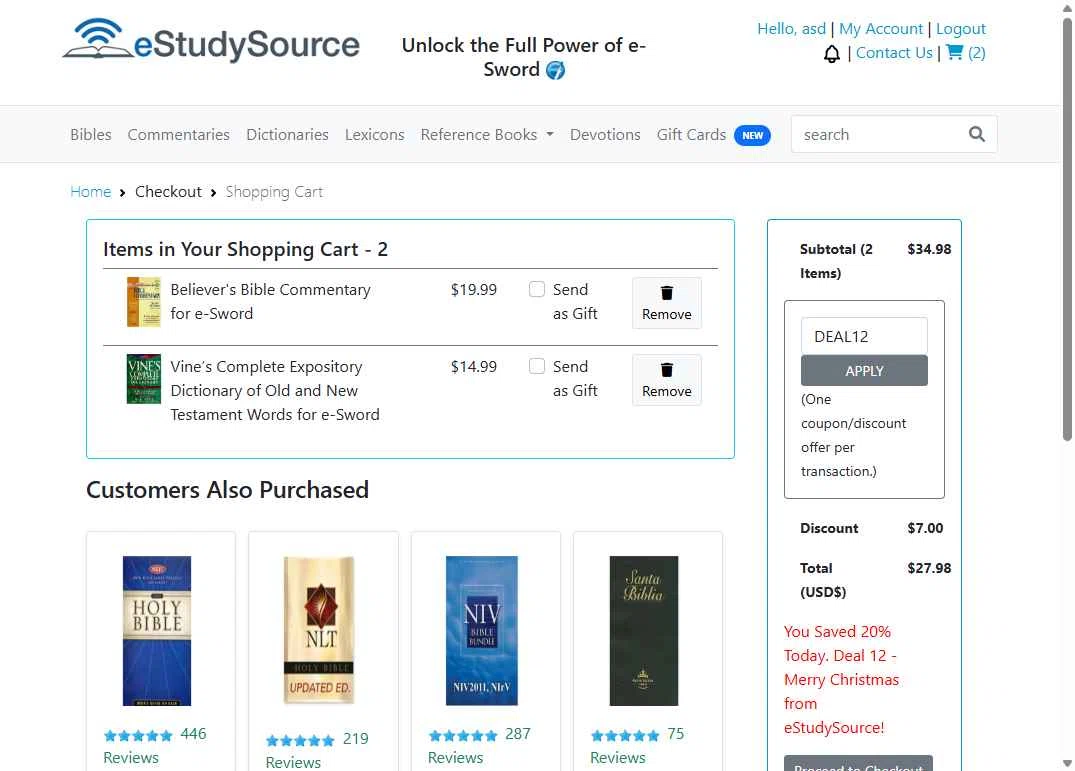This screenshot has width=1075, height=771.
Task: Click the eStudySource logo
Action: coord(211,41)
